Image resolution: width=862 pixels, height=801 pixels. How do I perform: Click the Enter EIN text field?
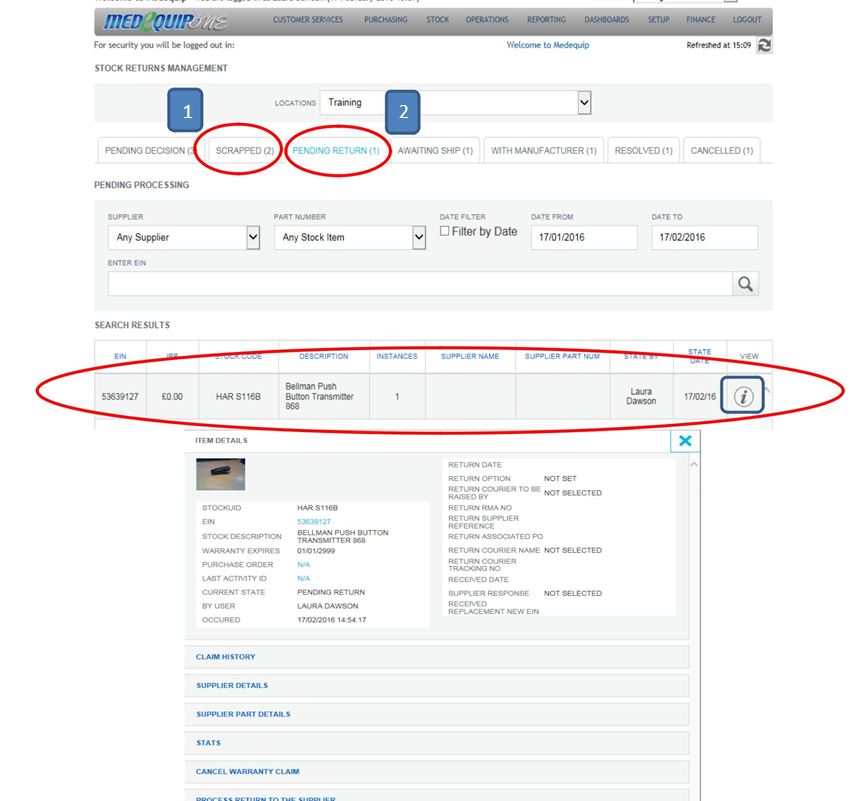[420, 284]
